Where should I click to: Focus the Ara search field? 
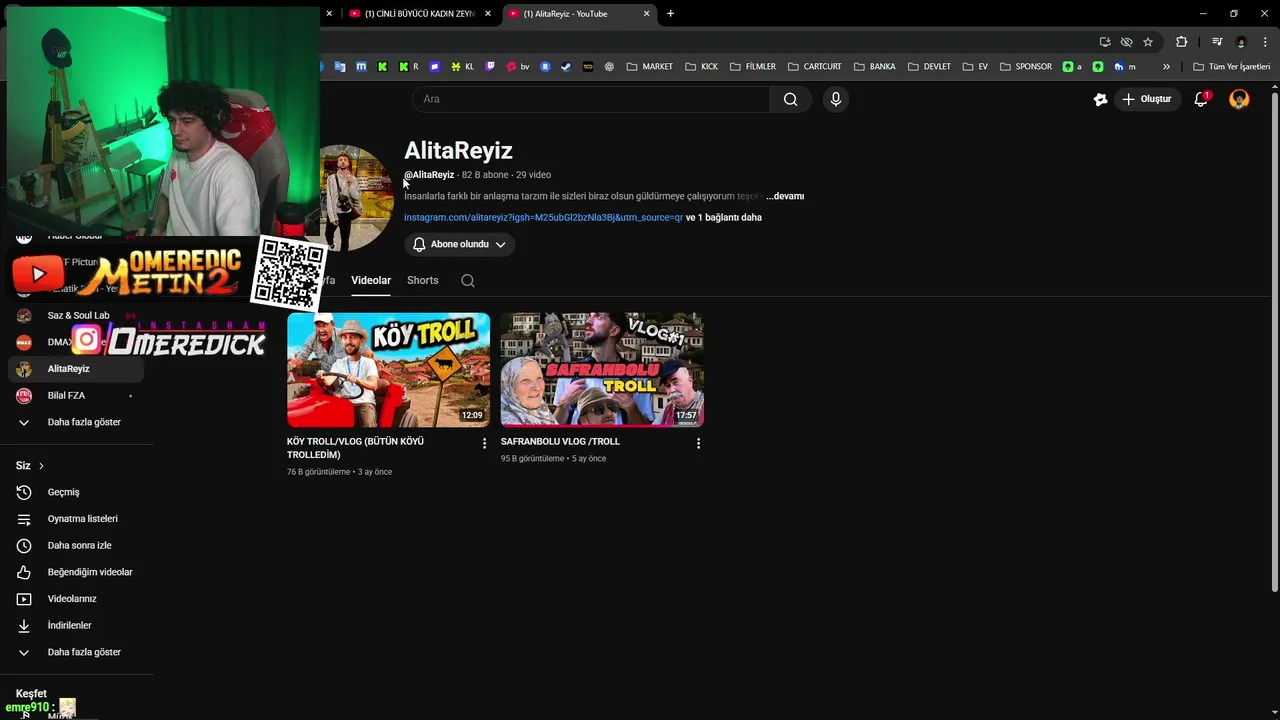[x=591, y=99]
